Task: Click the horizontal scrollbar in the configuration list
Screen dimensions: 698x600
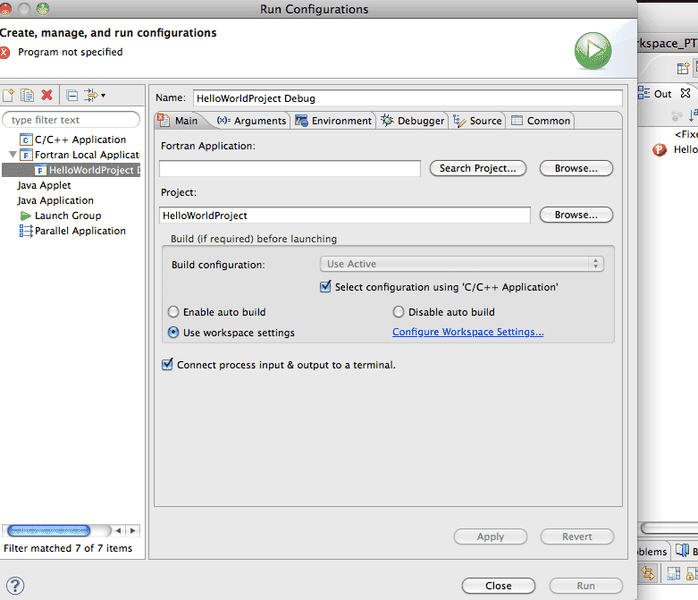Action: (50, 530)
